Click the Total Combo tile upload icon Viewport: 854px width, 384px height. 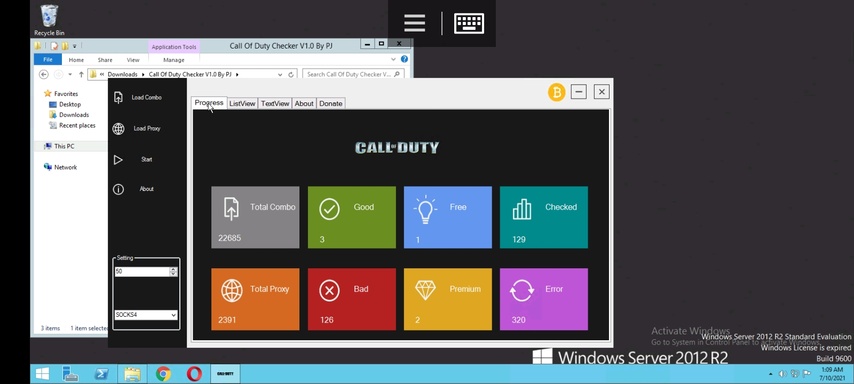point(231,209)
